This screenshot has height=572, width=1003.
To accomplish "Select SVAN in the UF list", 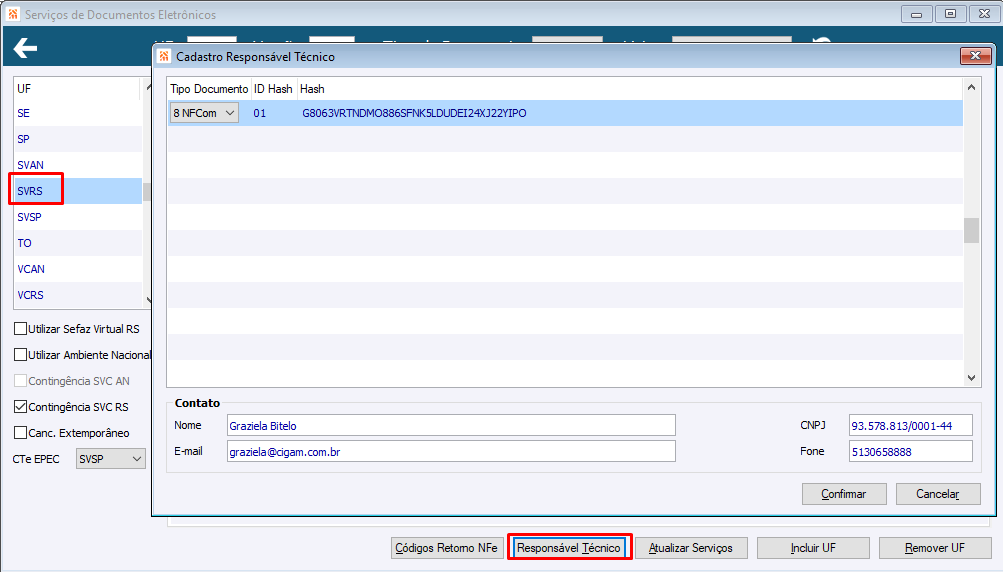I will (x=77, y=165).
